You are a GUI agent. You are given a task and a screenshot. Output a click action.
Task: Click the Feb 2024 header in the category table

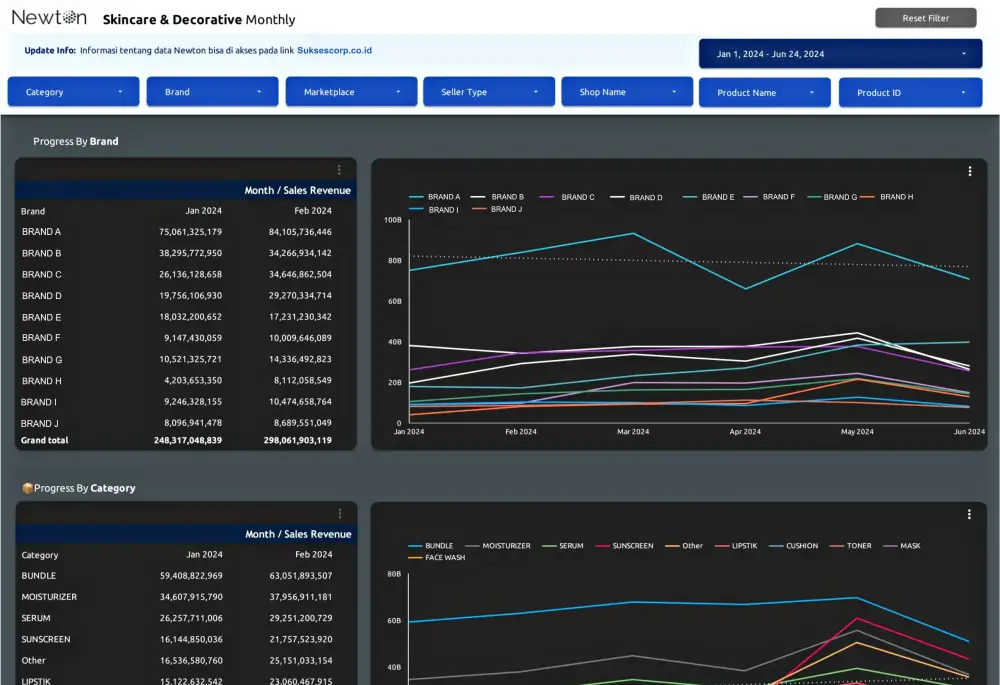click(x=313, y=555)
